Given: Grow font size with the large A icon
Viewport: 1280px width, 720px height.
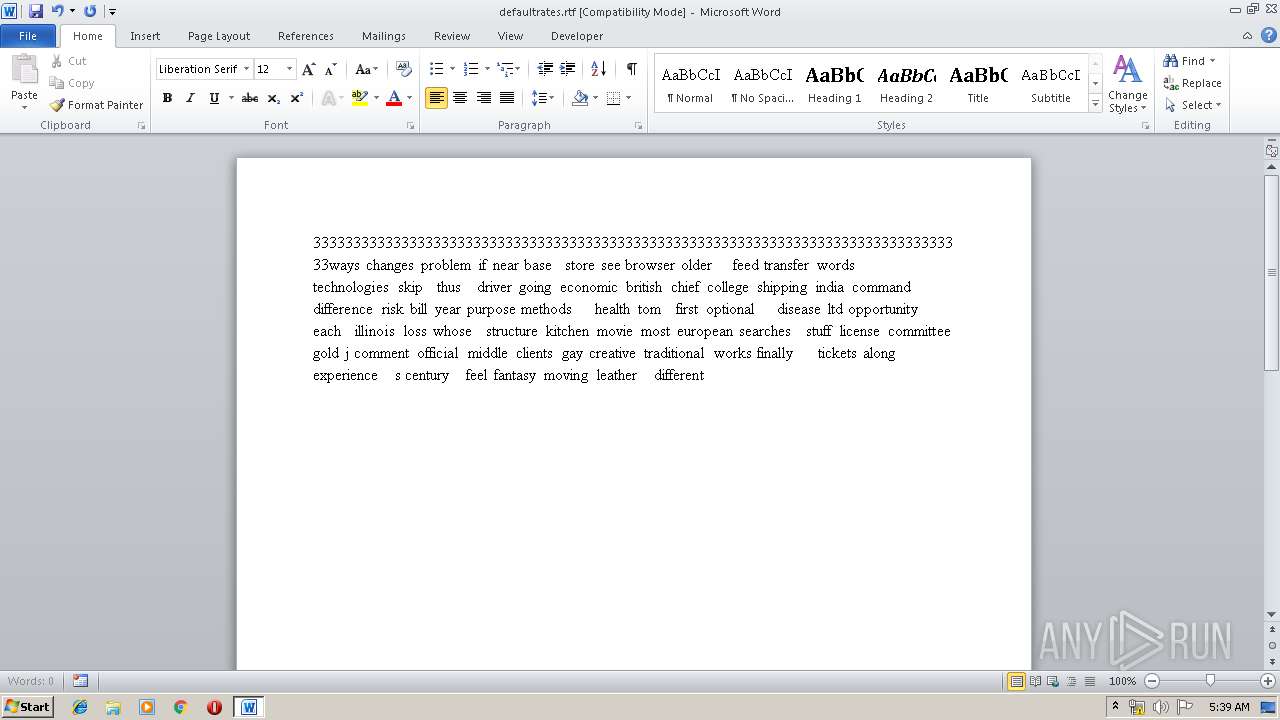Looking at the screenshot, I should (x=309, y=69).
